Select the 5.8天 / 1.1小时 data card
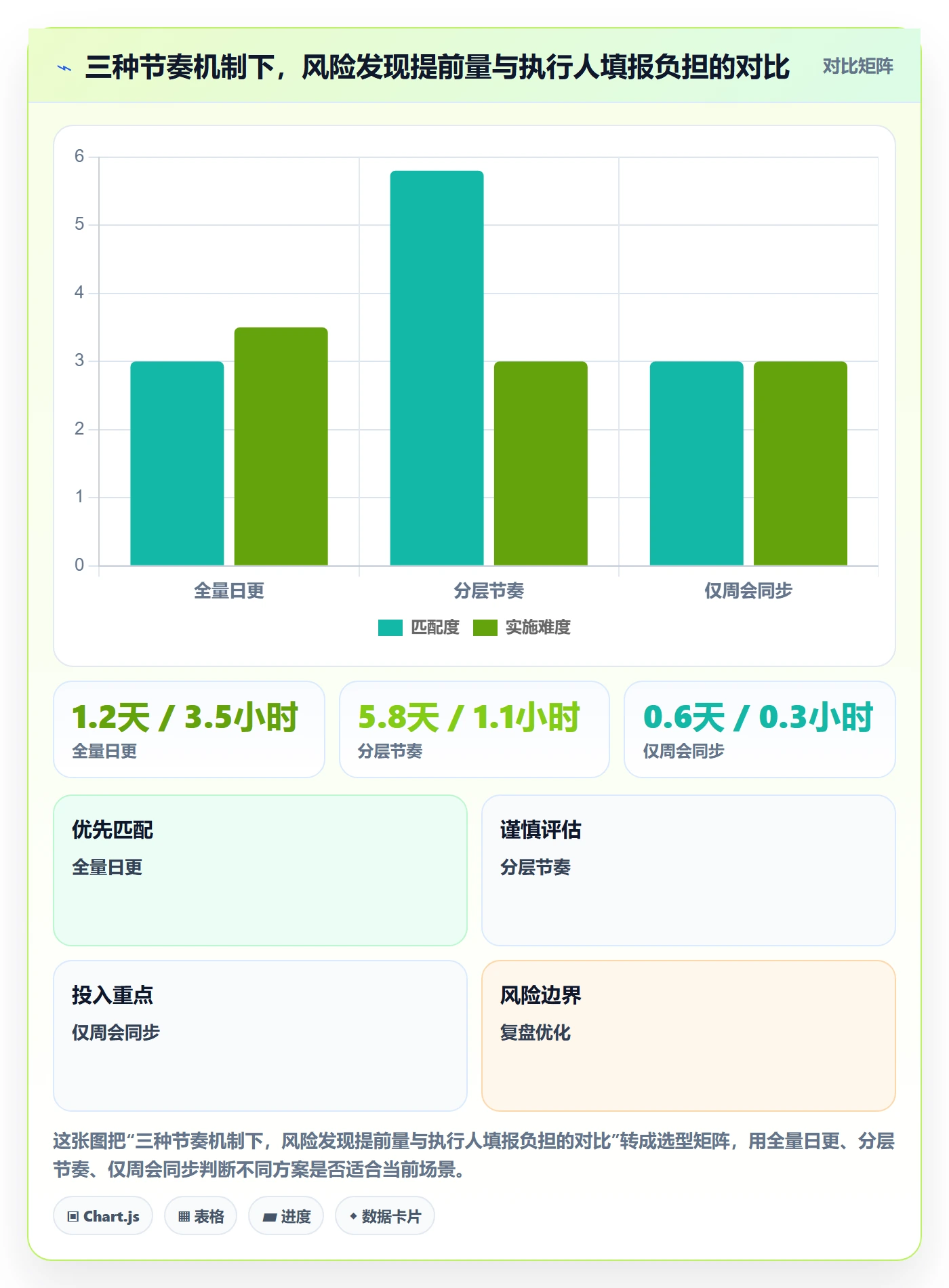 click(x=474, y=729)
